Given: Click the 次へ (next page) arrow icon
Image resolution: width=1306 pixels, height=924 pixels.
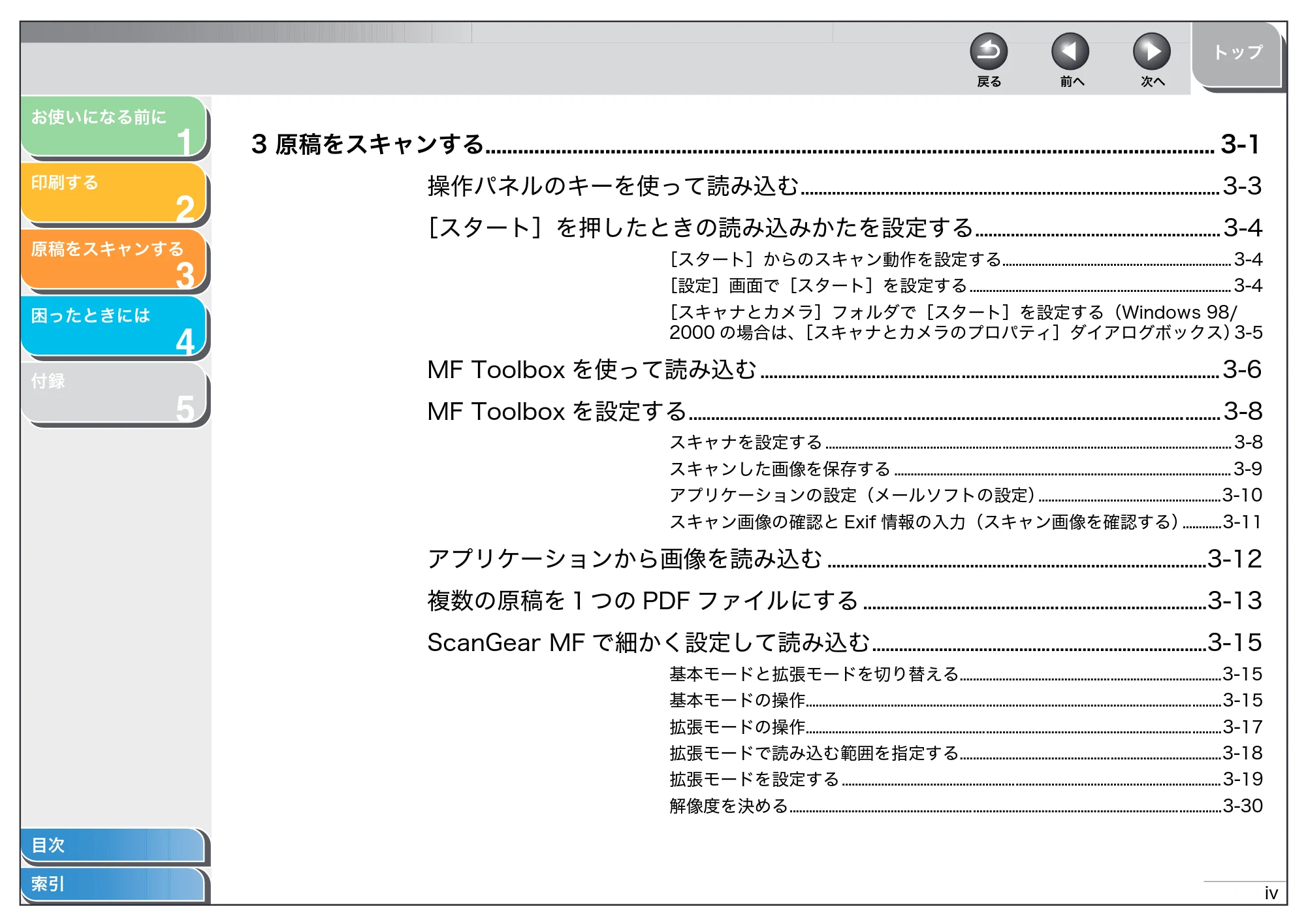Looking at the screenshot, I should pos(1152,52).
